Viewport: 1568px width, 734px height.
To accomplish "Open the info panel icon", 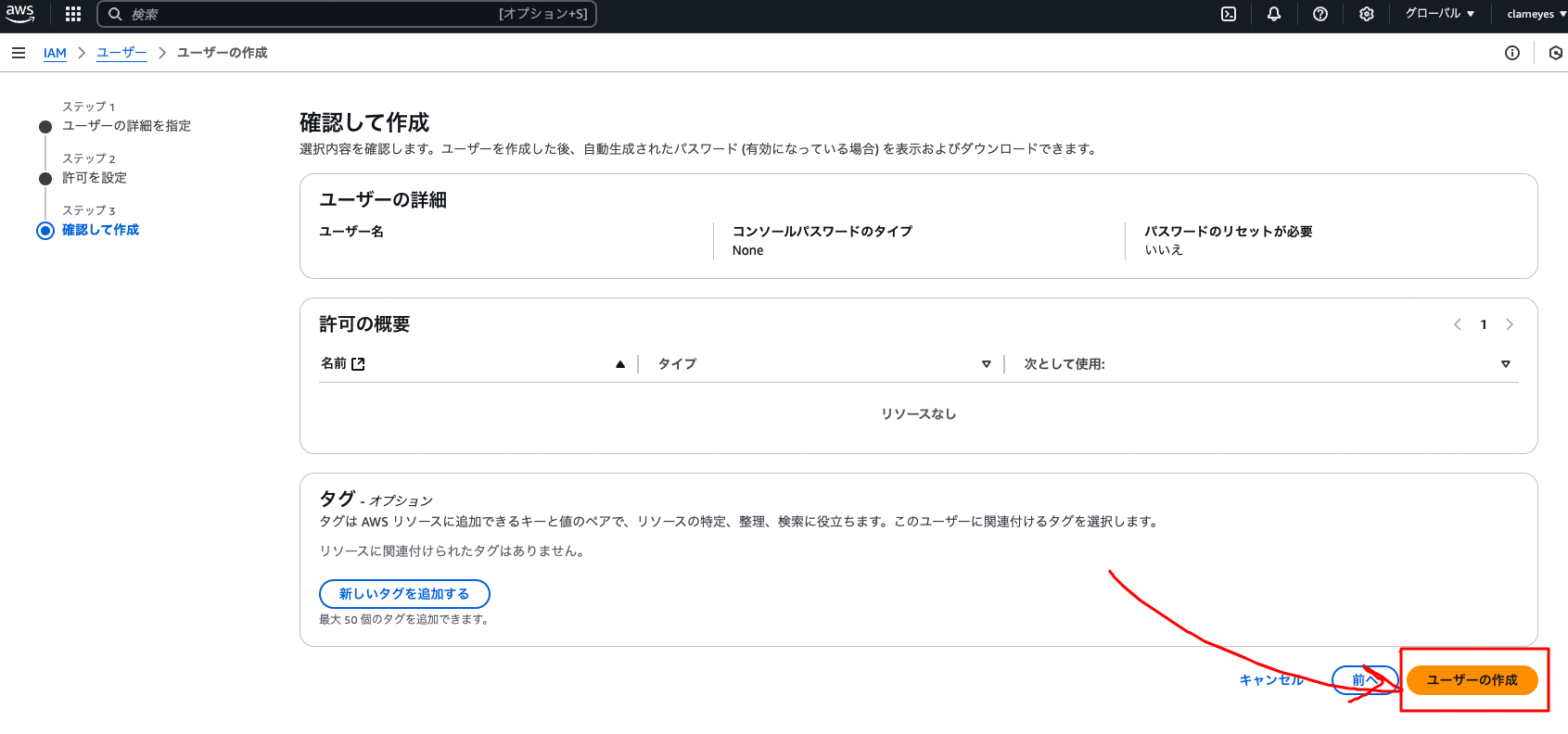I will click(x=1512, y=53).
